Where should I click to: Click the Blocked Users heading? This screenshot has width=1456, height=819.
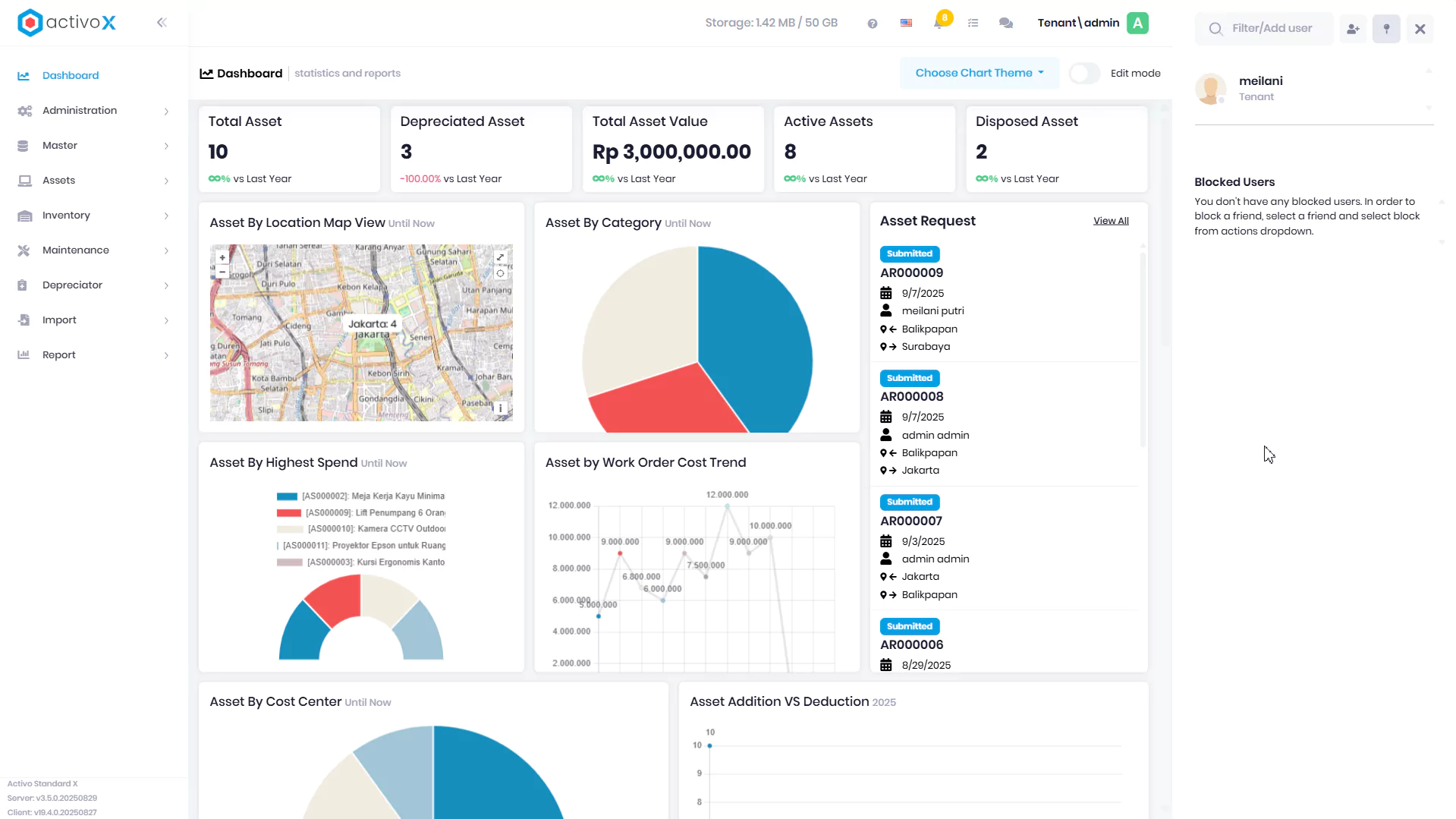coord(1234,182)
